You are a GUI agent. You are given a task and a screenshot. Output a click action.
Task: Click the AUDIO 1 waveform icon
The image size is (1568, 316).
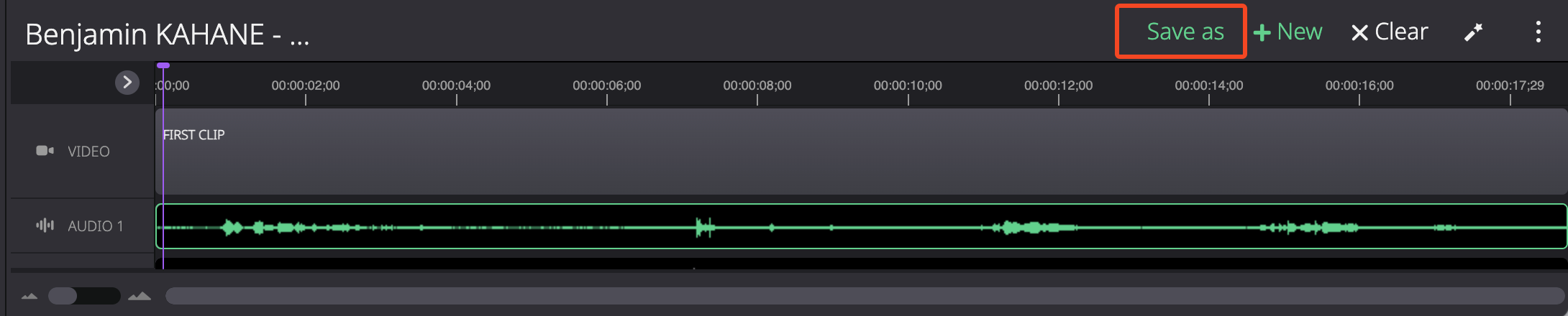[x=45, y=226]
